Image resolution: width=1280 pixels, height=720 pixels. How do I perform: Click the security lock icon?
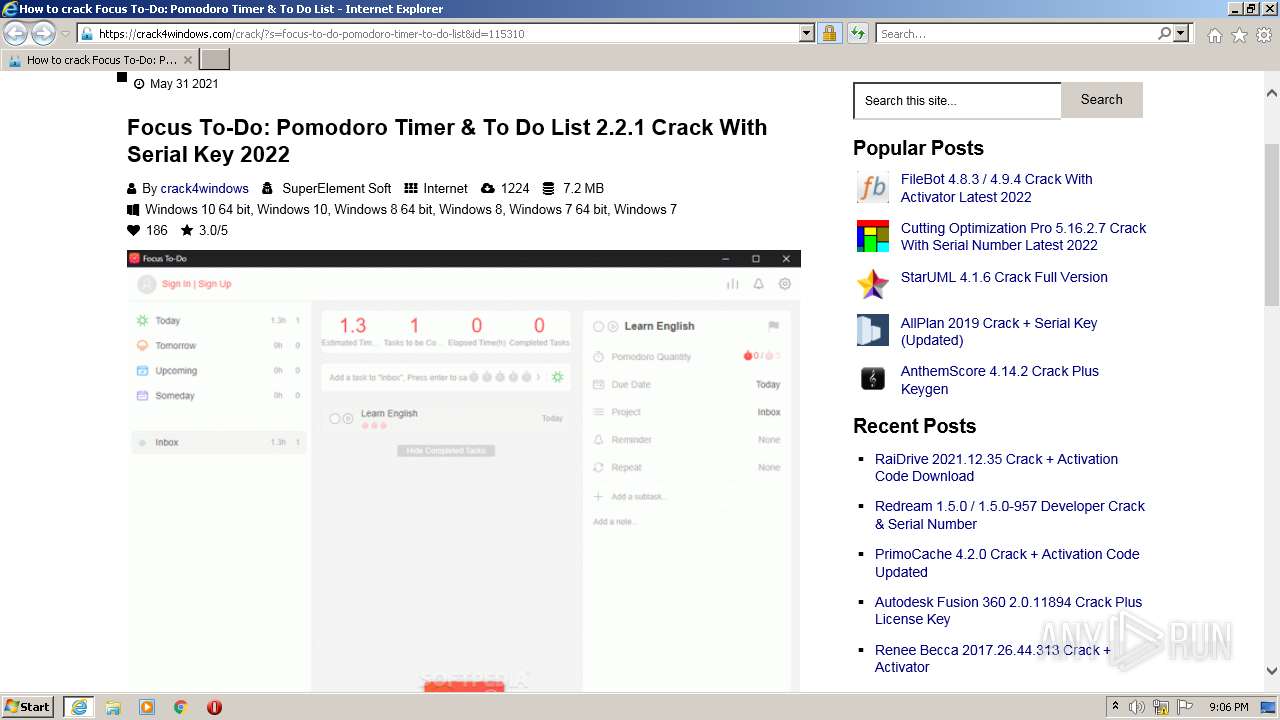[x=829, y=34]
